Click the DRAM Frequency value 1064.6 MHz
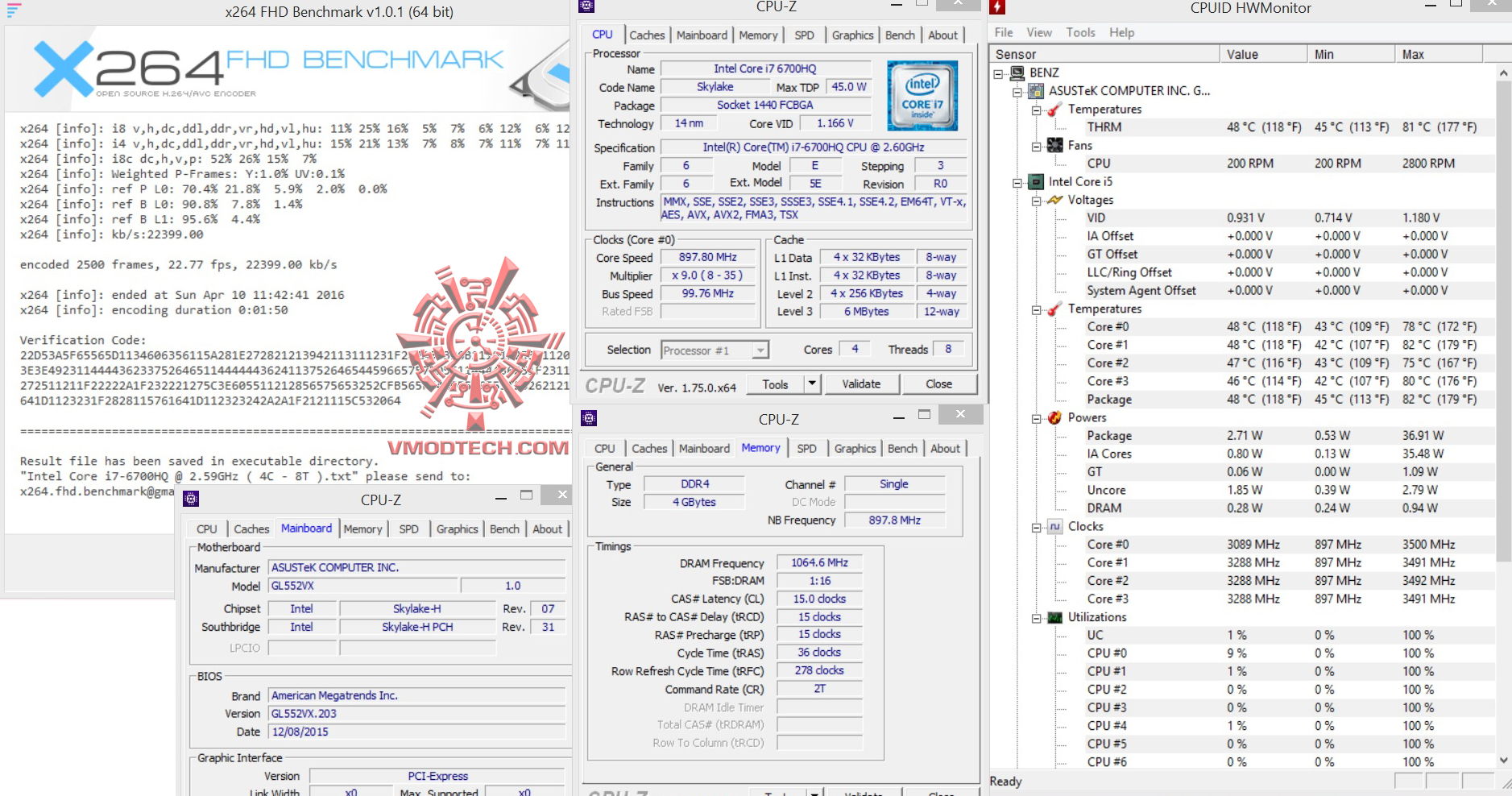Image resolution: width=1512 pixels, height=796 pixels. [x=819, y=563]
